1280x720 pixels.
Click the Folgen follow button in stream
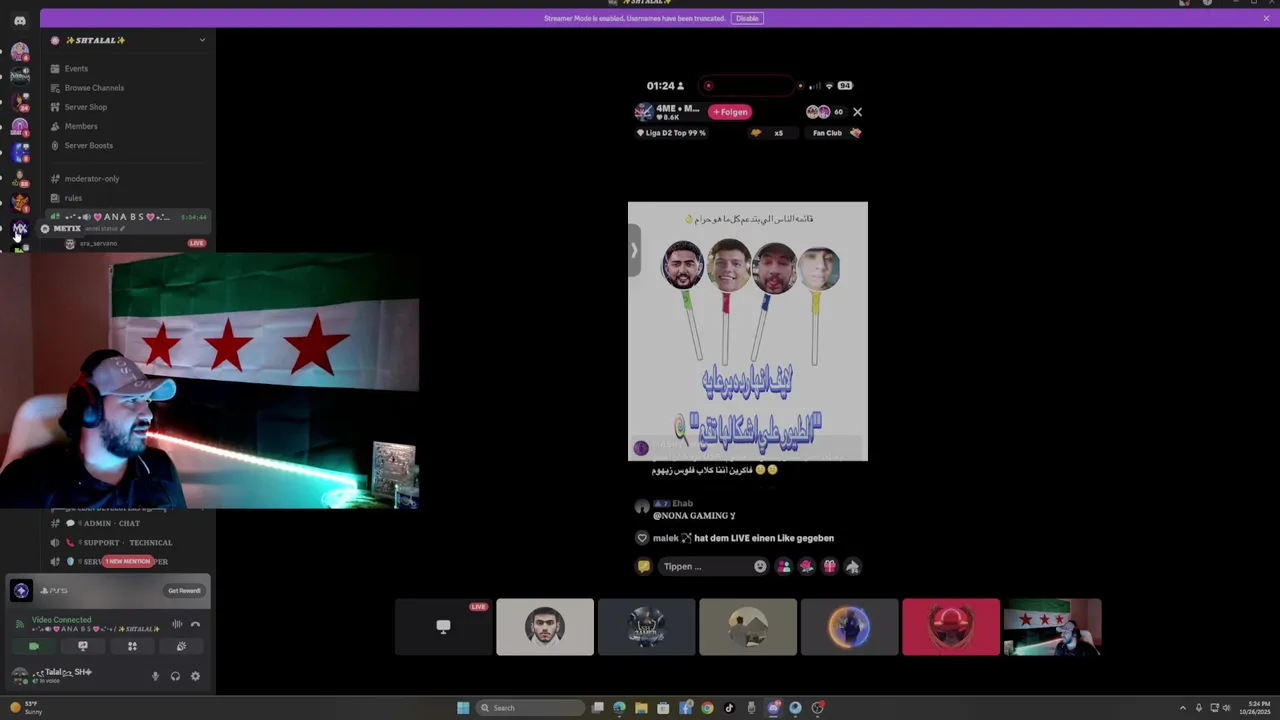click(x=730, y=112)
